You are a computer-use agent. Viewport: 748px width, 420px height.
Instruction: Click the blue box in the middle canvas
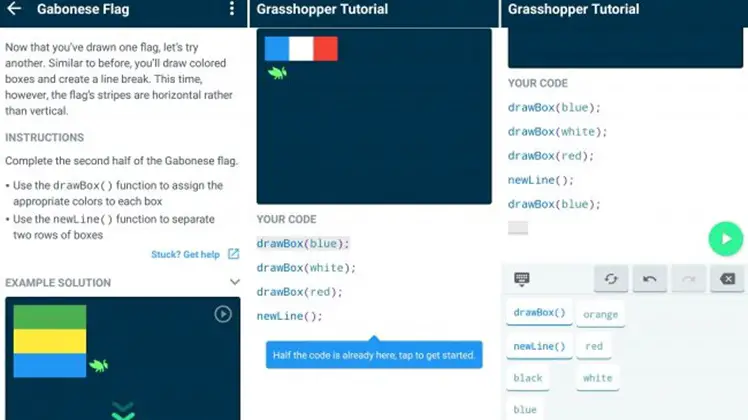(x=277, y=49)
